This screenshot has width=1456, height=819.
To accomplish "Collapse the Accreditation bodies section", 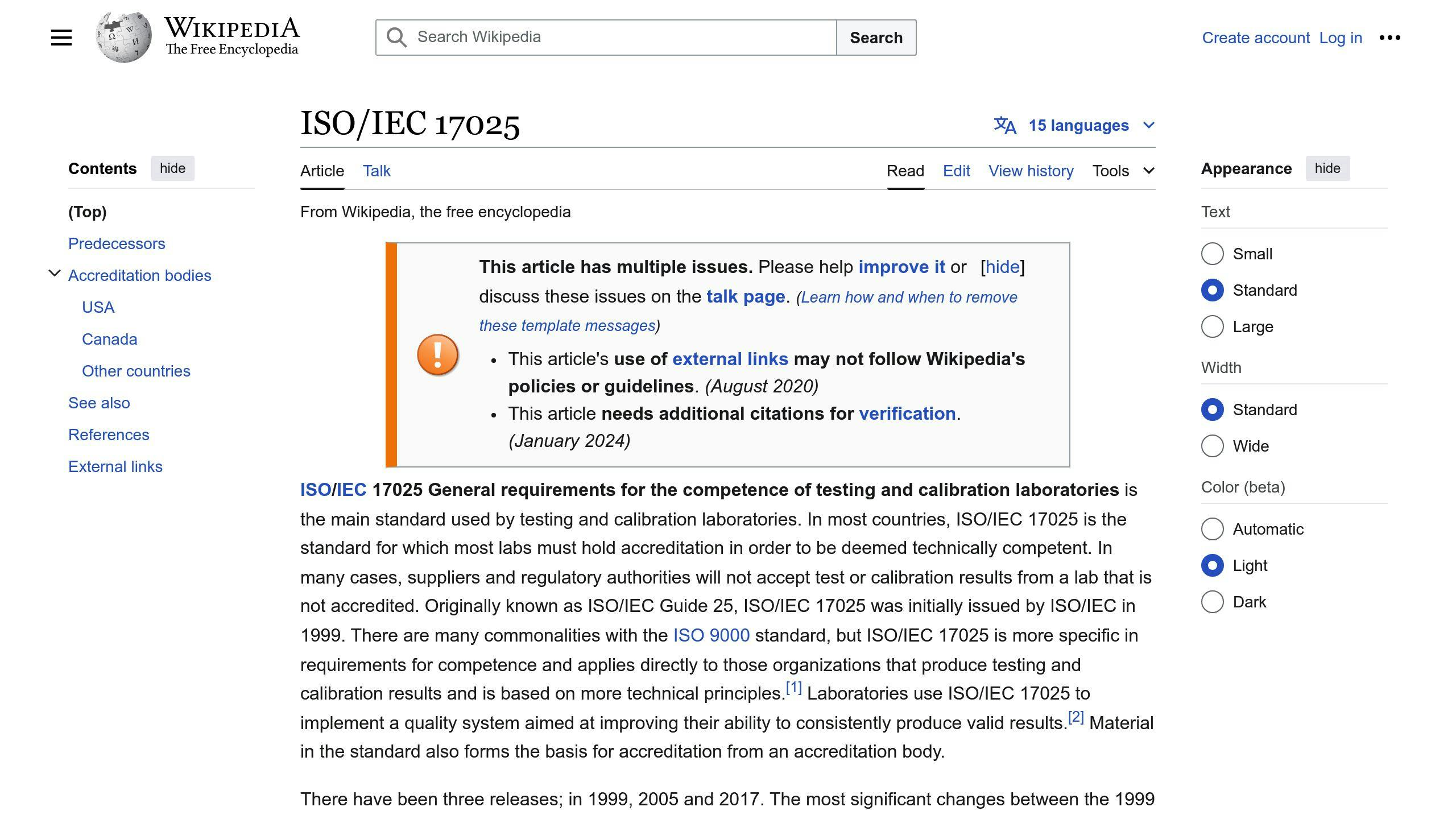I will [55, 274].
